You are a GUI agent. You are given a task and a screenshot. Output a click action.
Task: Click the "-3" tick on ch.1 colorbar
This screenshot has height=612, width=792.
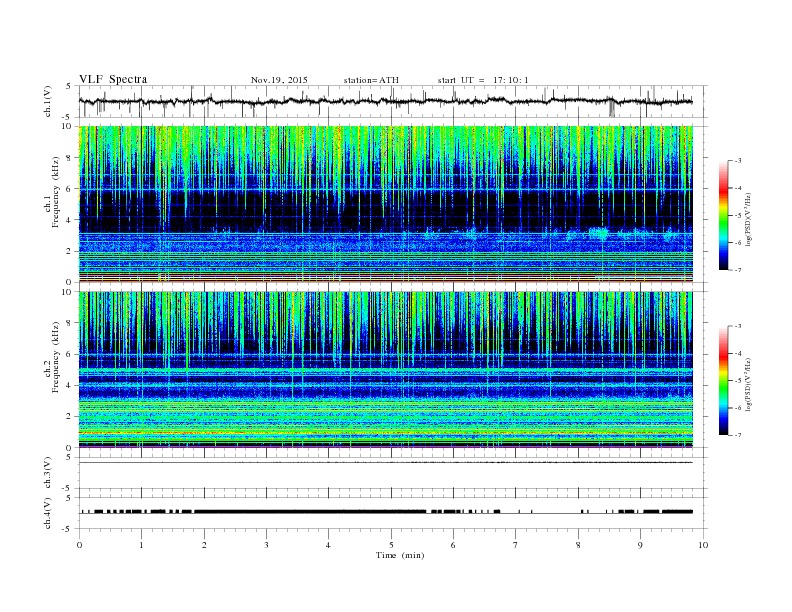(737, 161)
